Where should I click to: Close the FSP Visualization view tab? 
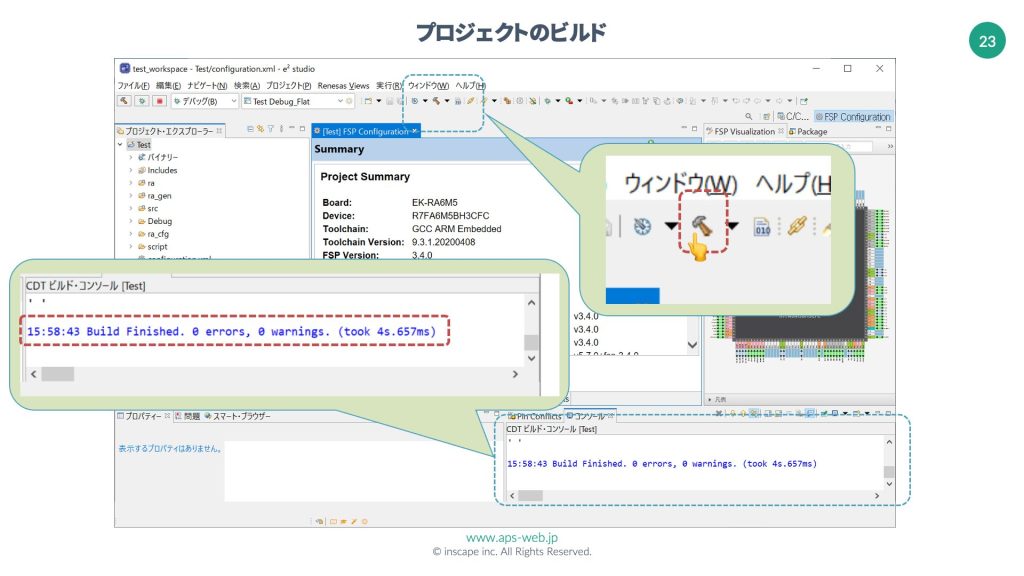point(781,131)
